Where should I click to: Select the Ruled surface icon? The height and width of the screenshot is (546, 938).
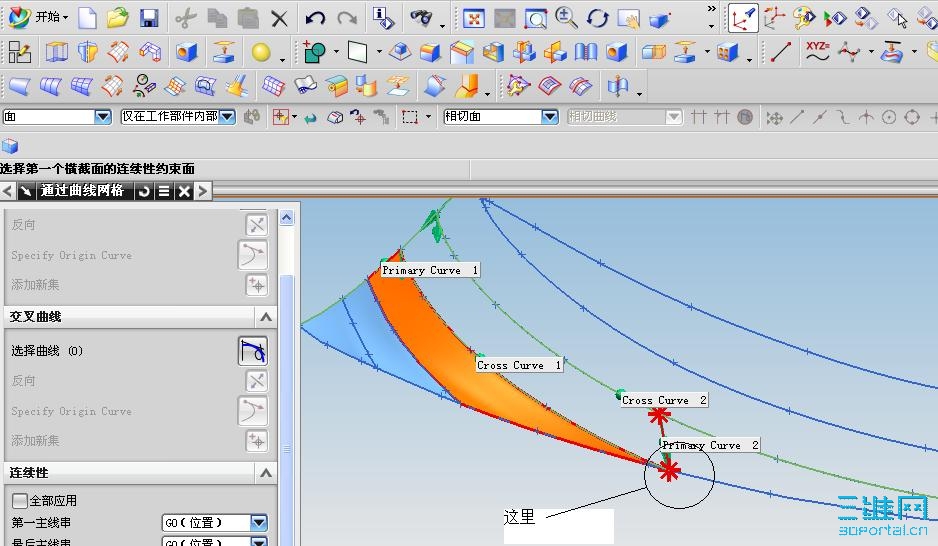click(x=19, y=87)
